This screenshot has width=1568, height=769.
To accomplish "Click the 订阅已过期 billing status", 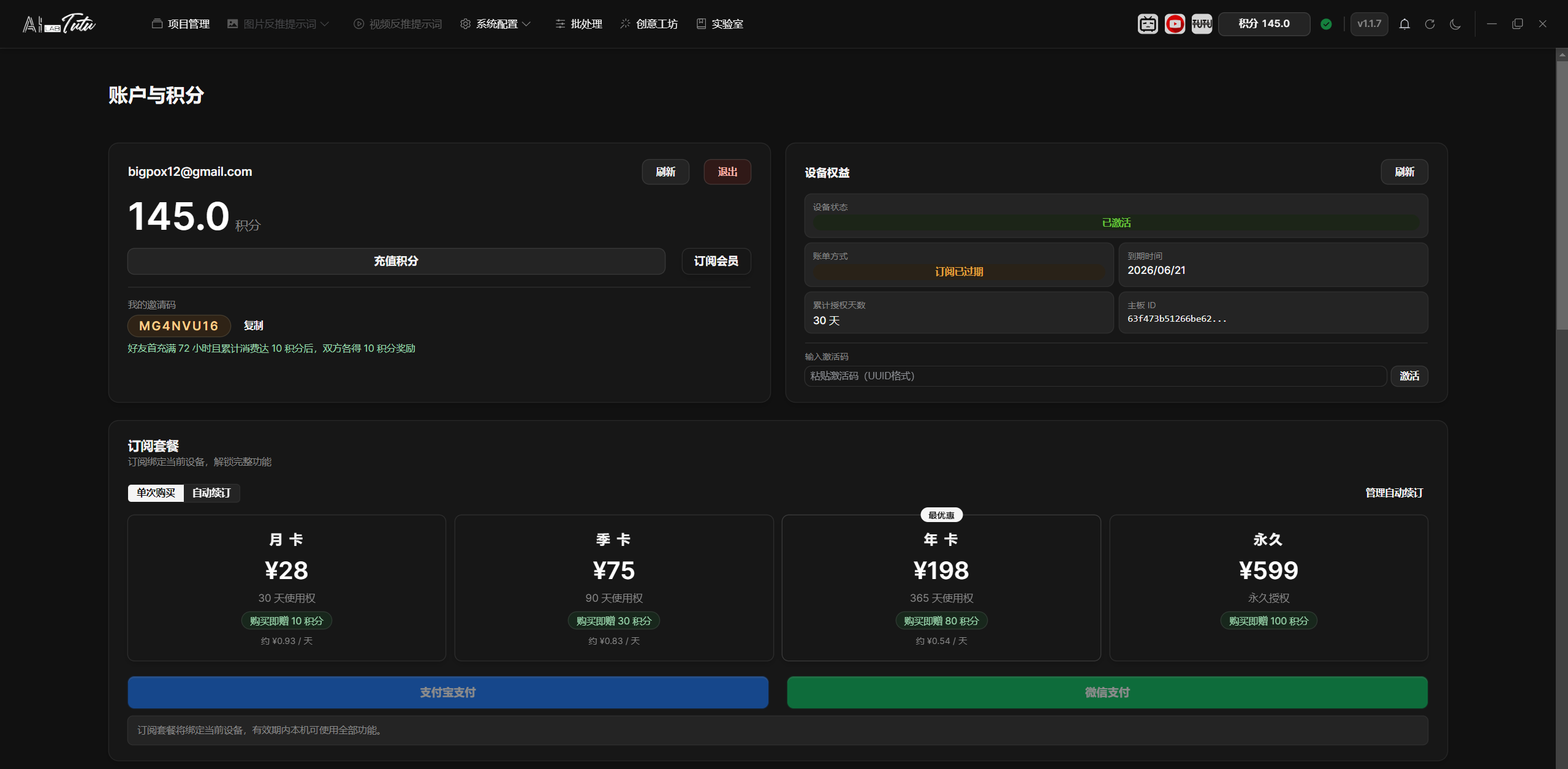I will point(959,272).
